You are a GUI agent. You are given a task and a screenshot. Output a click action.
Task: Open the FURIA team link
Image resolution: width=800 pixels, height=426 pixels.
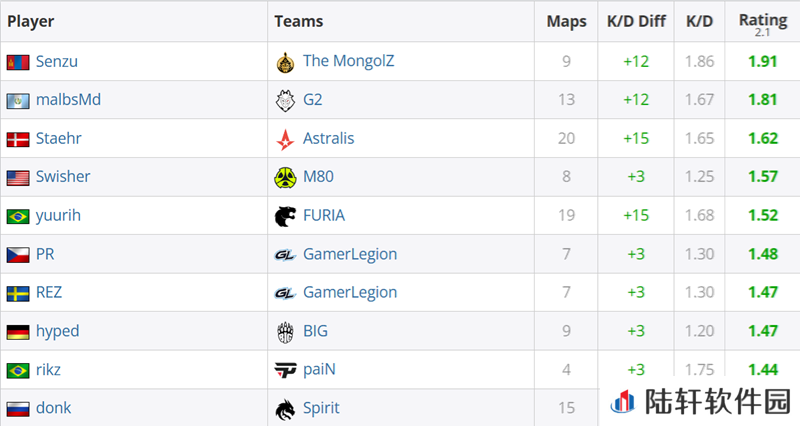click(324, 215)
